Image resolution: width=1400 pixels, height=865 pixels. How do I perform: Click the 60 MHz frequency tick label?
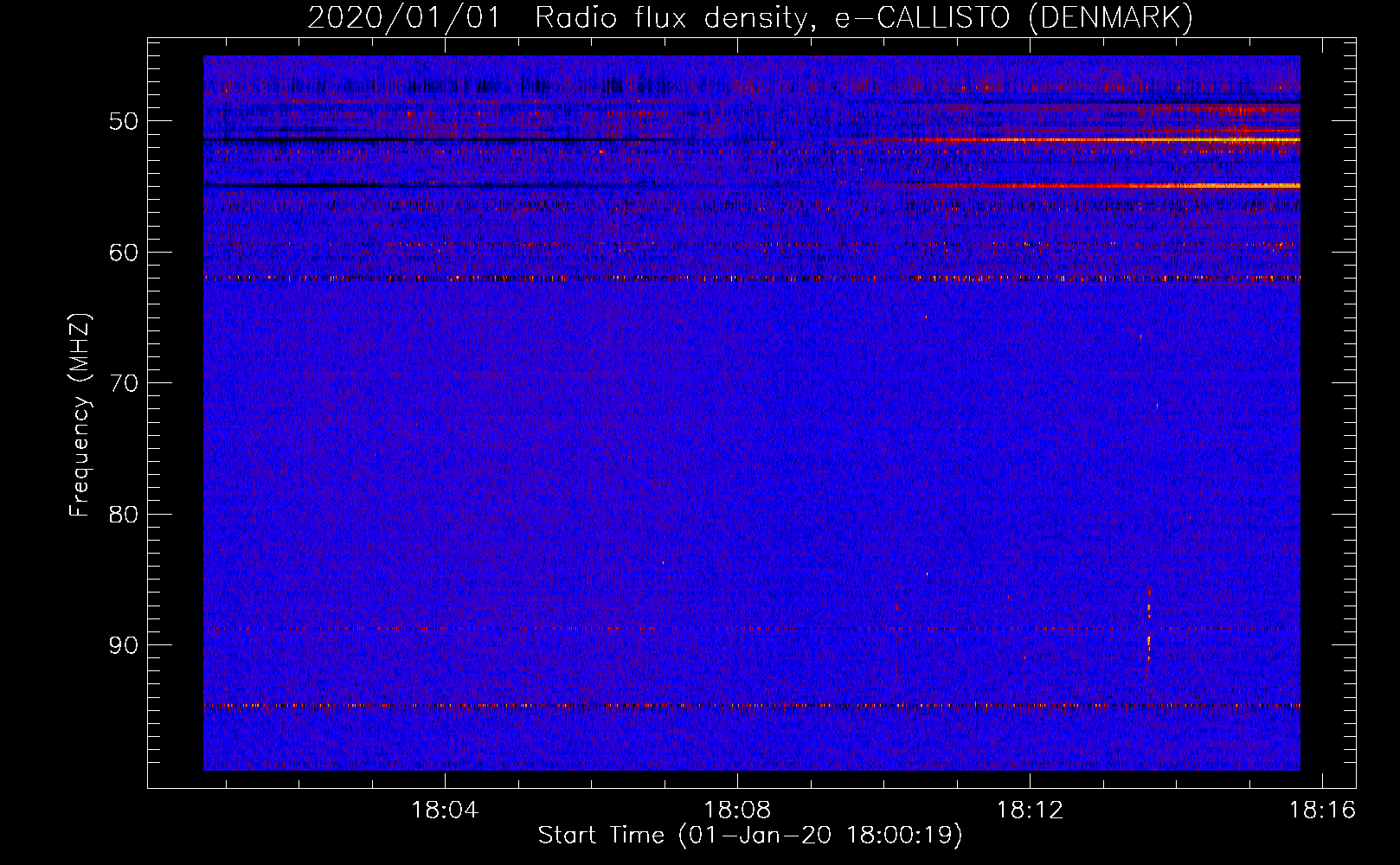123,253
